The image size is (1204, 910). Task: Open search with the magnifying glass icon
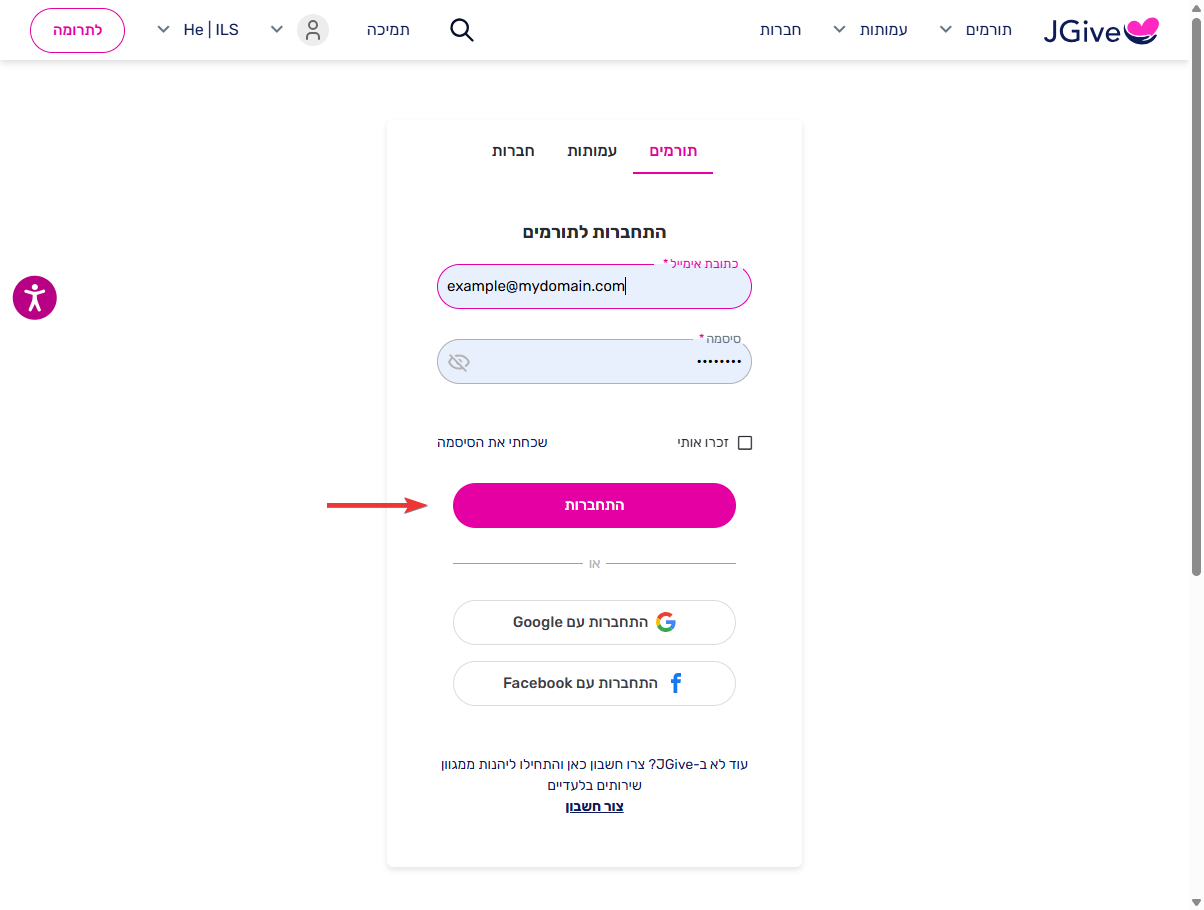point(461,30)
